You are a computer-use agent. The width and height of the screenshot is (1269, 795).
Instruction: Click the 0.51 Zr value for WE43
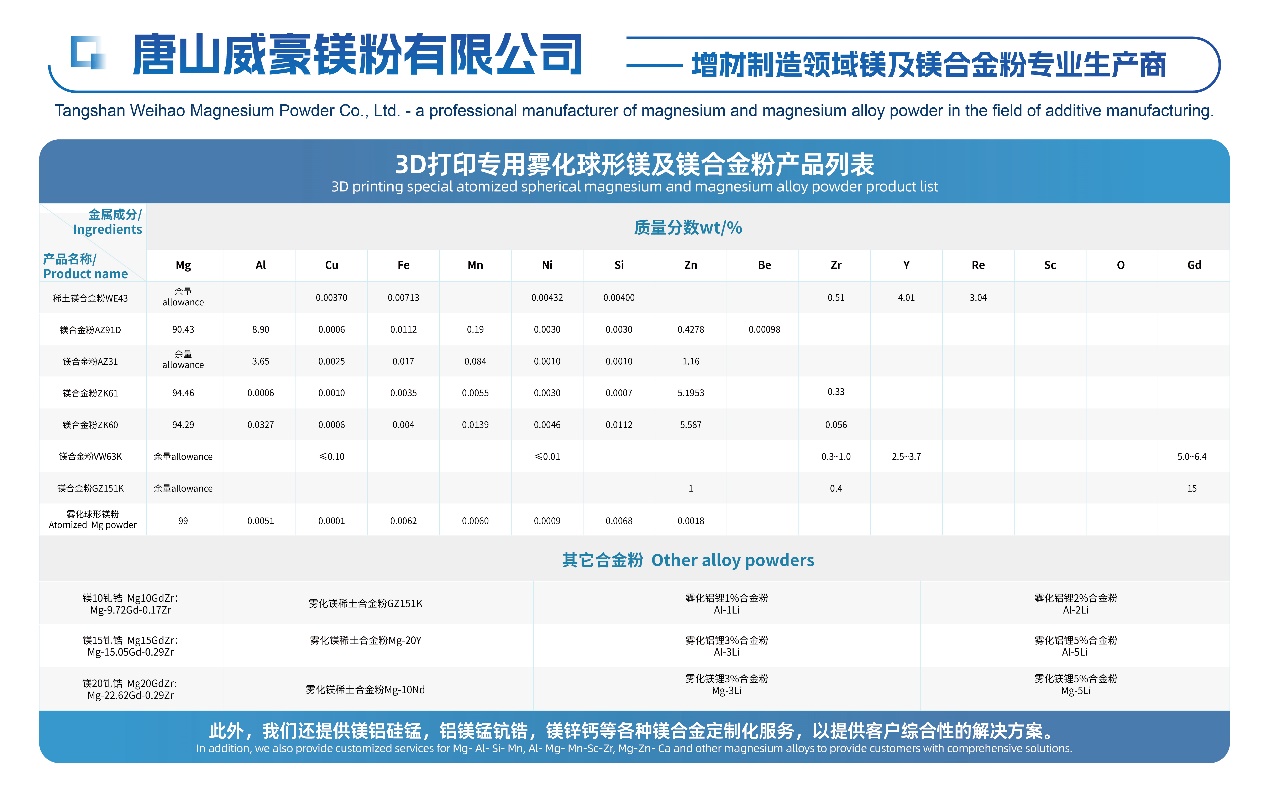point(835,298)
